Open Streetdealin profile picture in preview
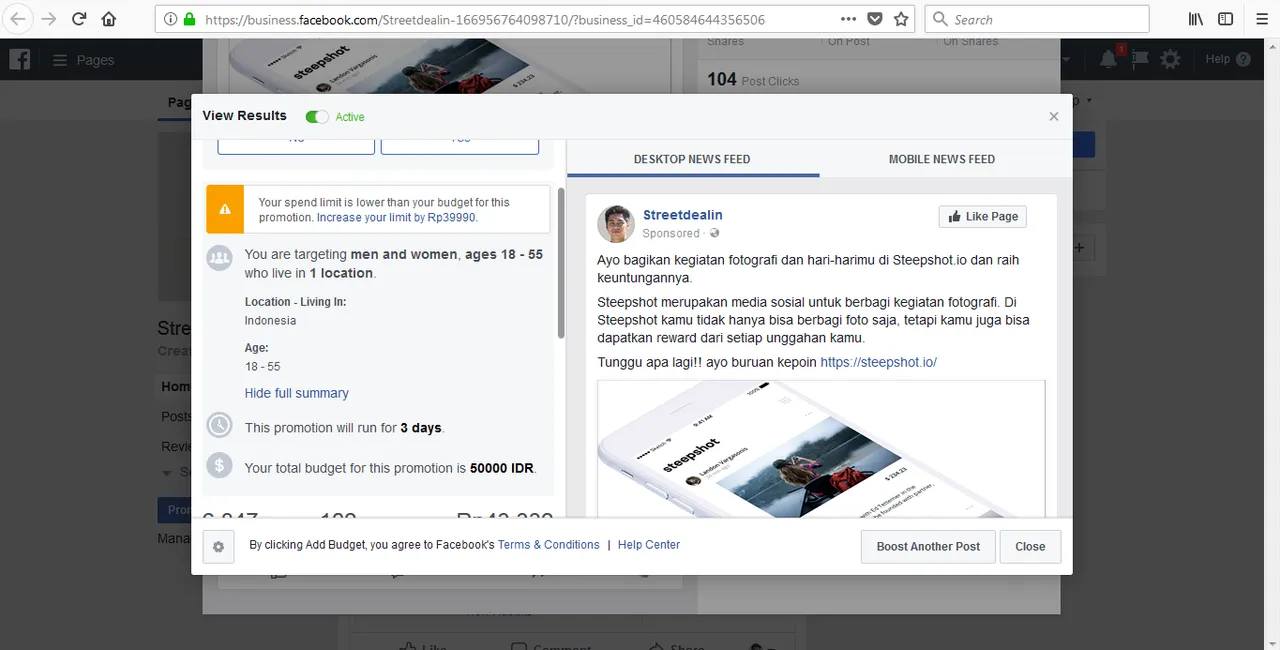 [616, 224]
